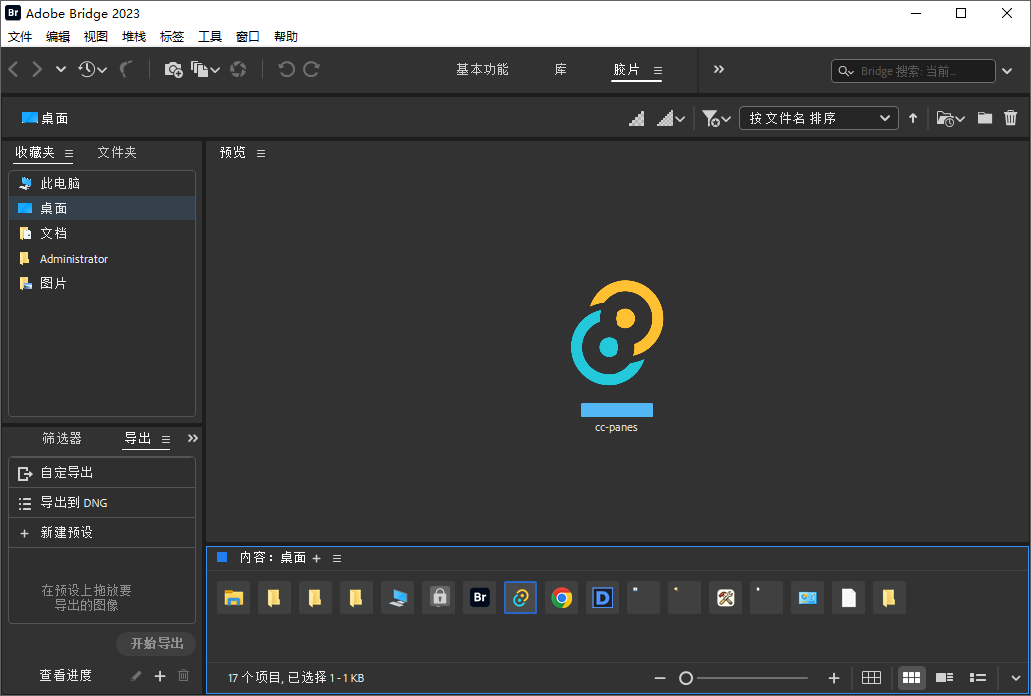Screen dimensions: 1031x696
Task: Toggle grid lock view in status bar
Action: (871, 678)
